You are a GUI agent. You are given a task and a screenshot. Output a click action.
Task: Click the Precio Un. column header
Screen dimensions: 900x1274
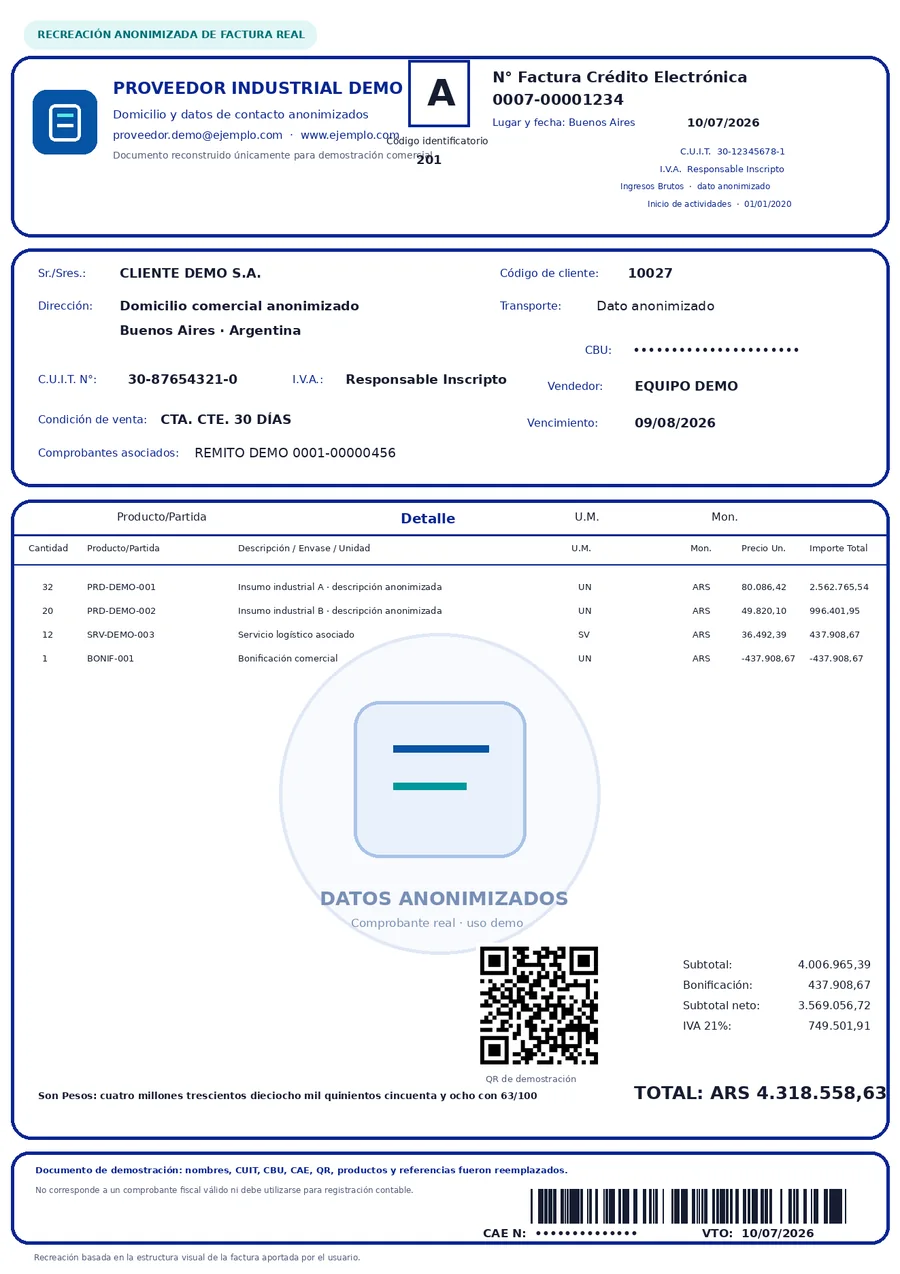click(763, 548)
